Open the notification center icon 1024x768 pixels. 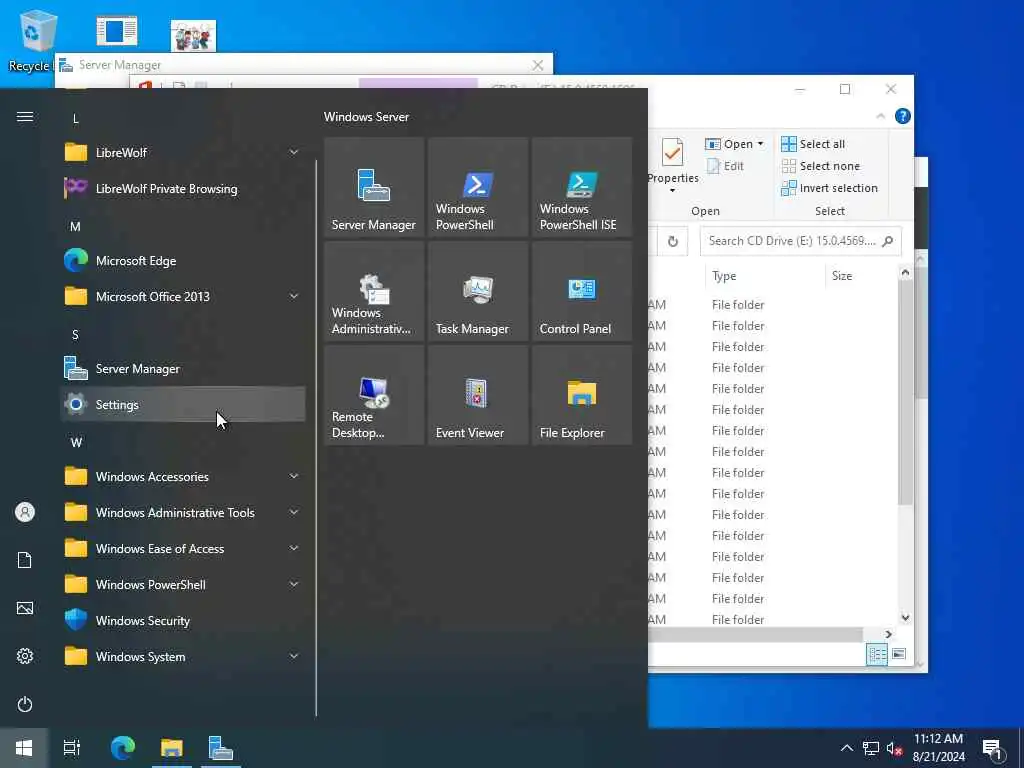(x=992, y=748)
